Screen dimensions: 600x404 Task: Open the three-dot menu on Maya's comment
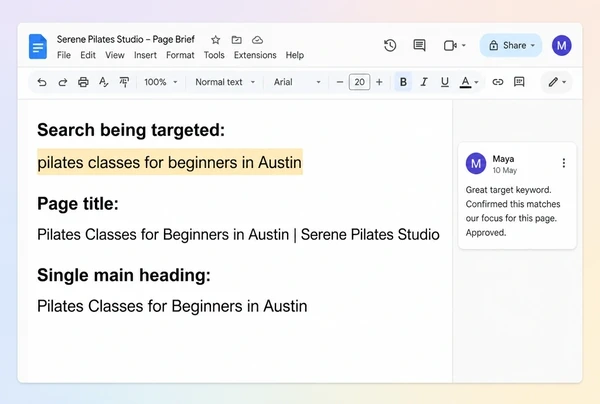564,163
